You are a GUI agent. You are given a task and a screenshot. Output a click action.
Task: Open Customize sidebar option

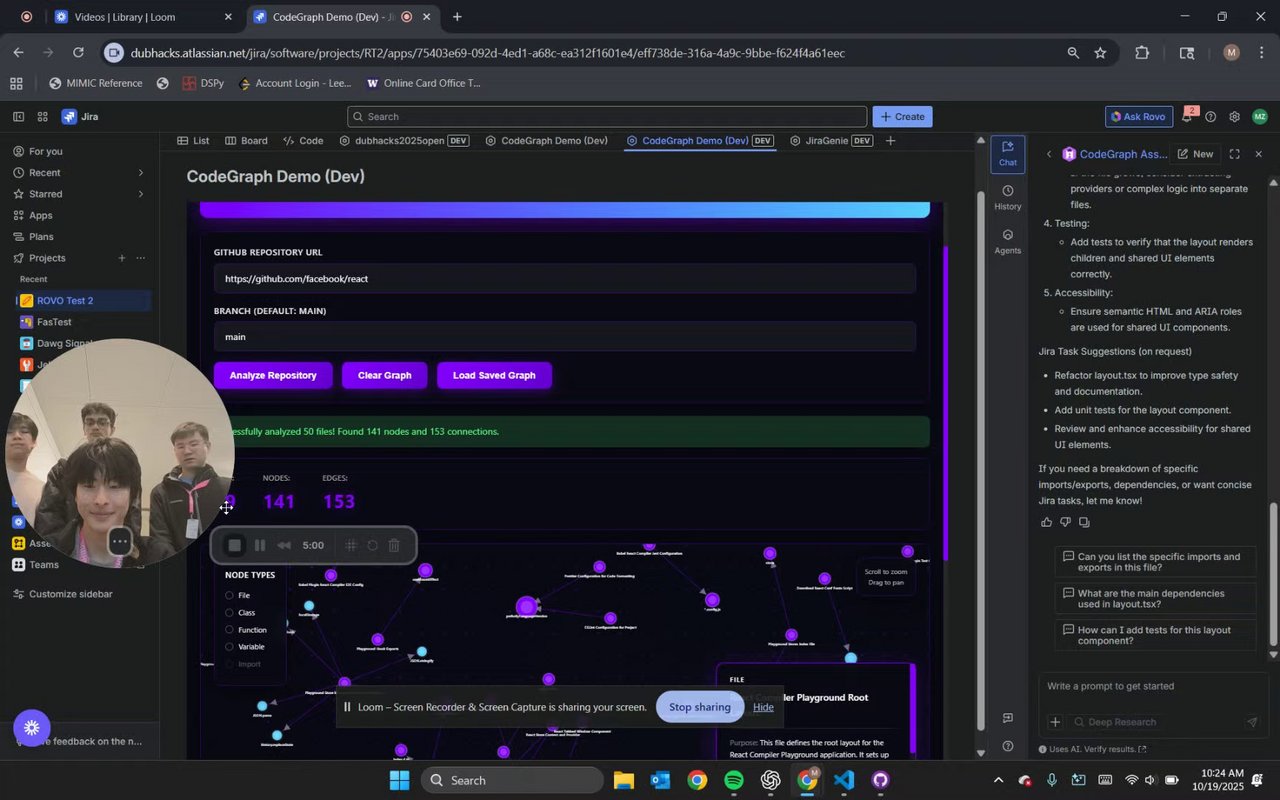click(70, 594)
